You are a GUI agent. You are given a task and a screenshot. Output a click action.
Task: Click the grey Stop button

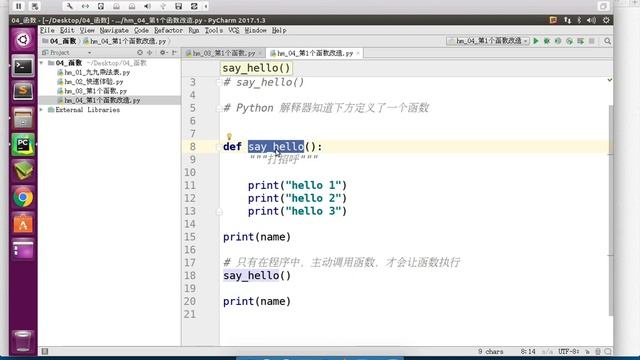click(591, 41)
